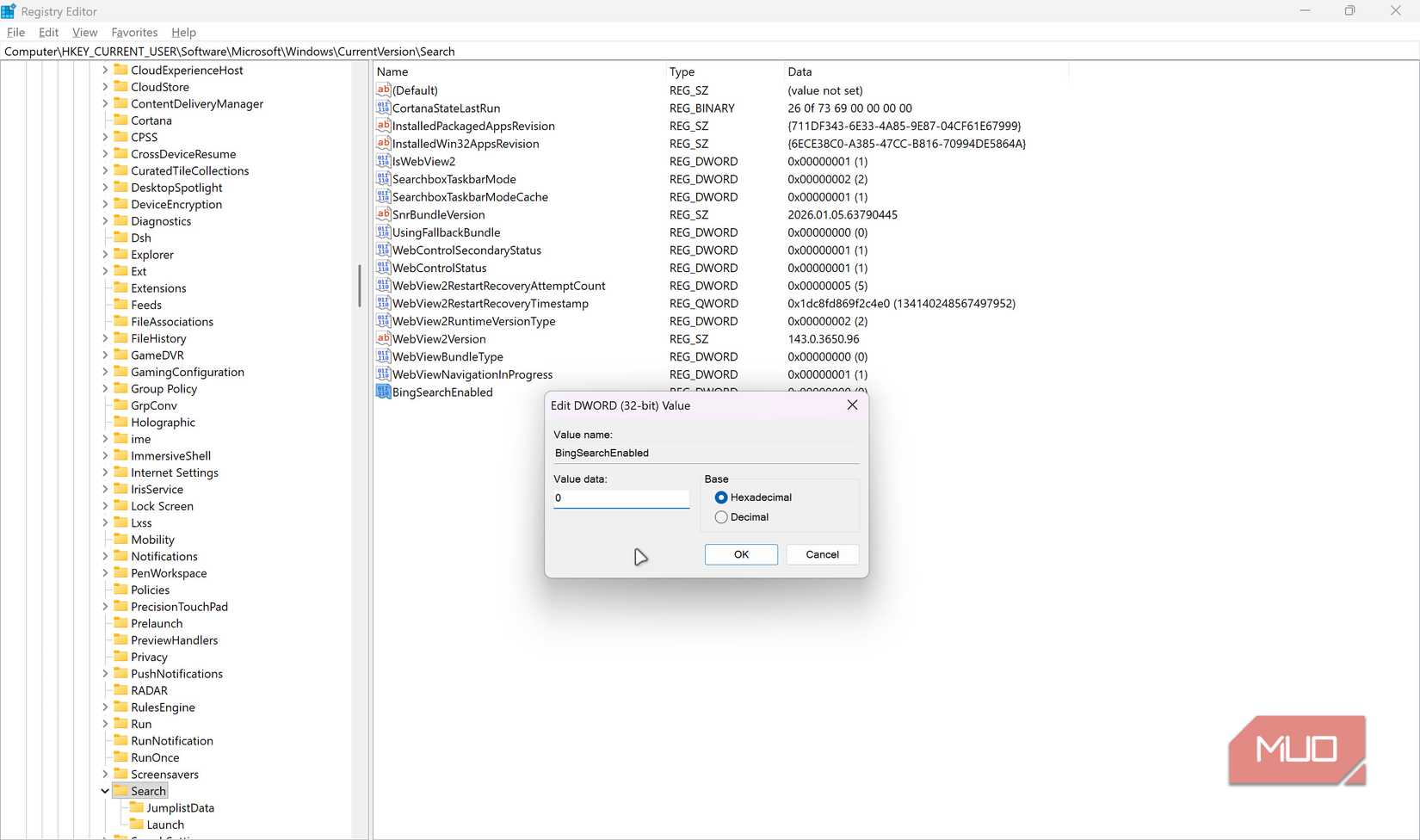Viewport: 1420px width, 840px height.
Task: Click the Value data input field
Action: pyautogui.click(x=621, y=498)
